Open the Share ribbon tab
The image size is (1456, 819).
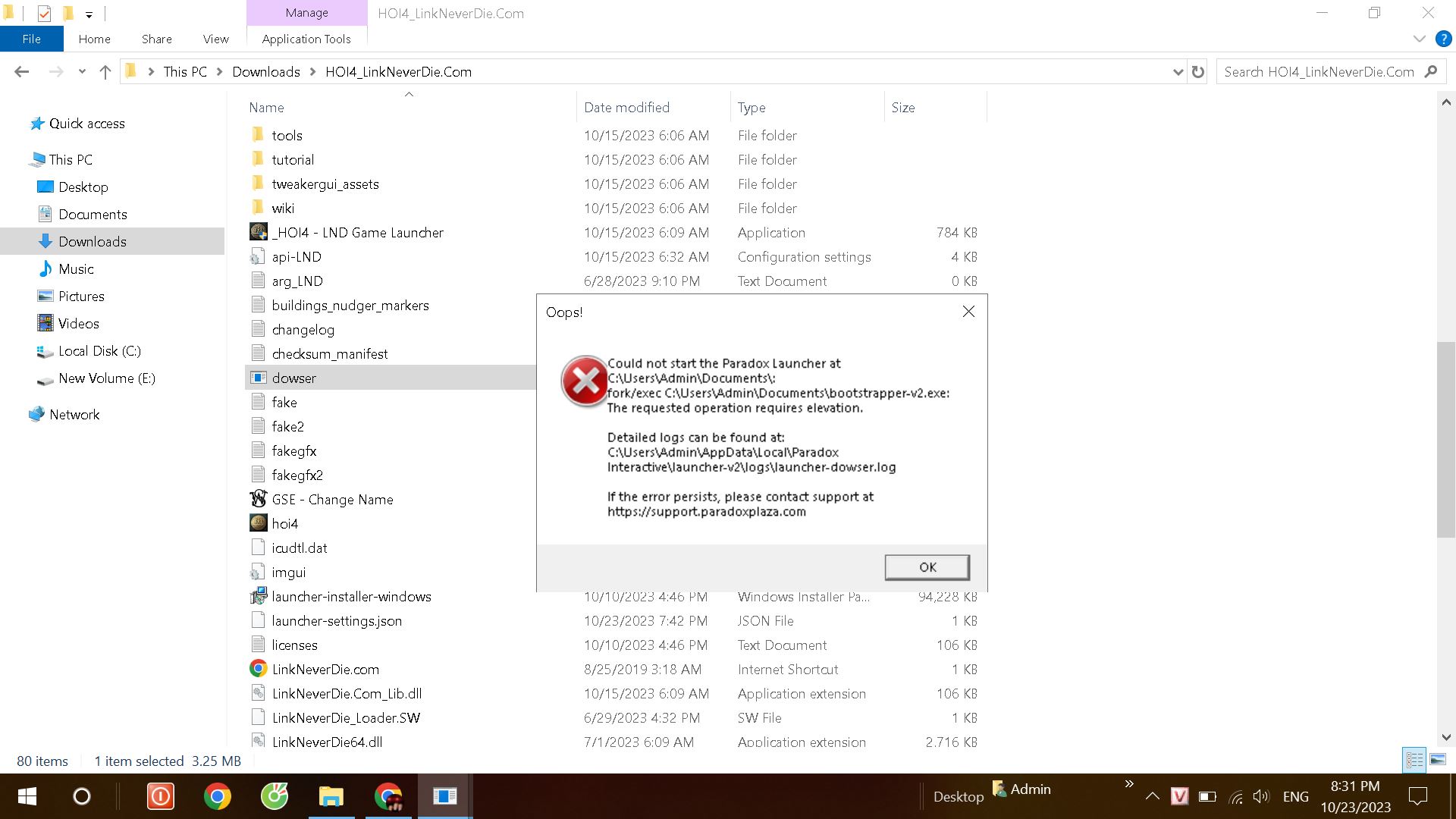[x=156, y=39]
